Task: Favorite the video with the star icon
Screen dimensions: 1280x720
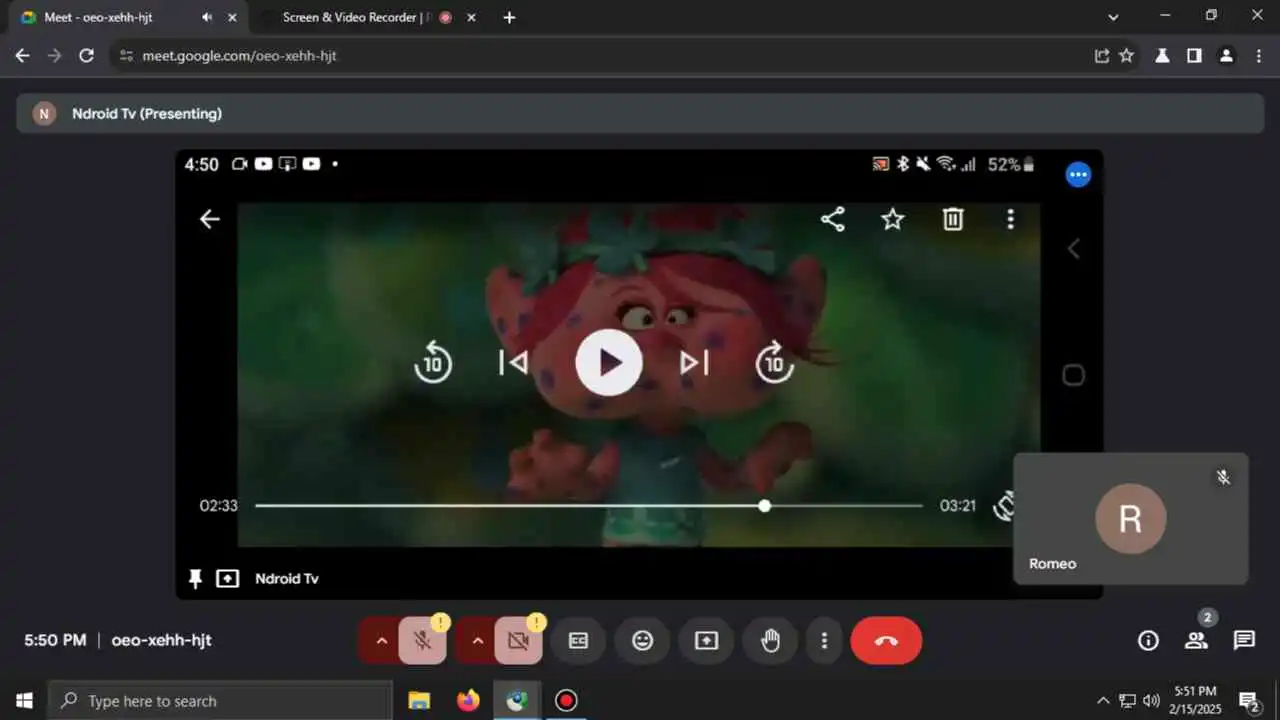Action: coord(892,219)
